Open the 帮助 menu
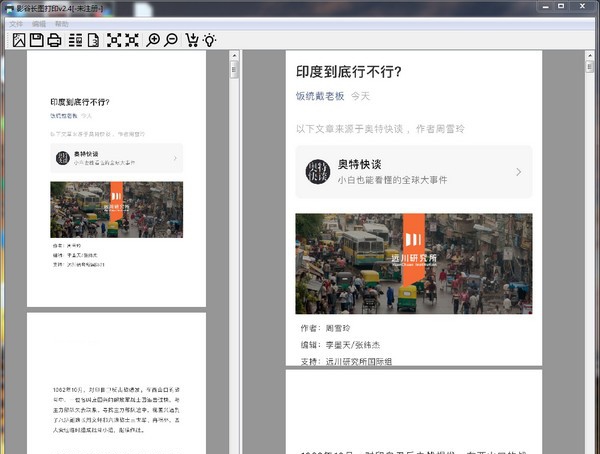Viewport: 600px width, 454px height. (x=62, y=22)
